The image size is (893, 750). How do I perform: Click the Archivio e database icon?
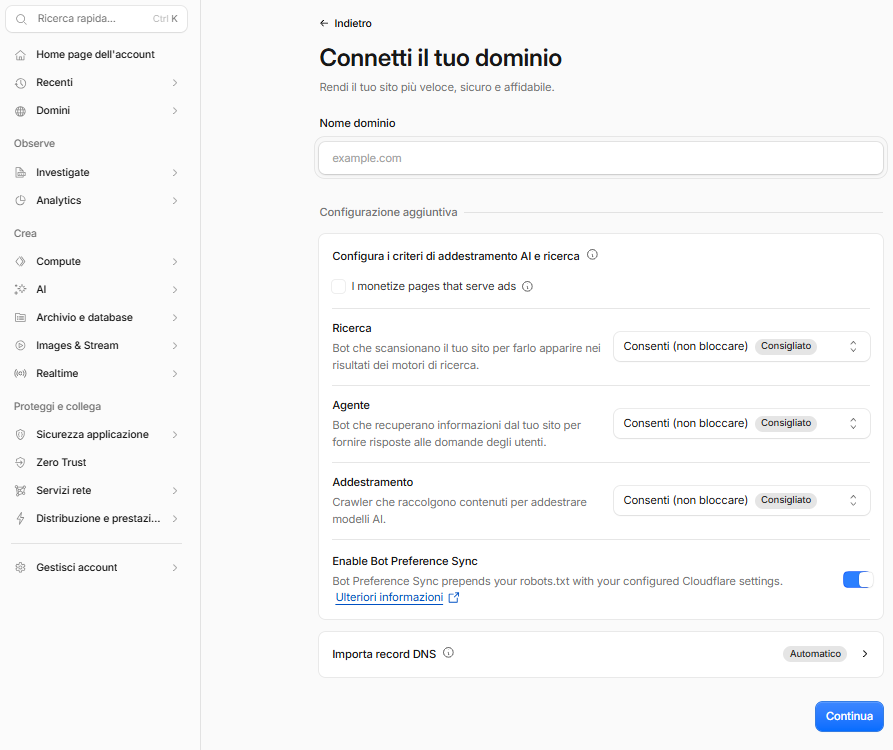(21, 317)
